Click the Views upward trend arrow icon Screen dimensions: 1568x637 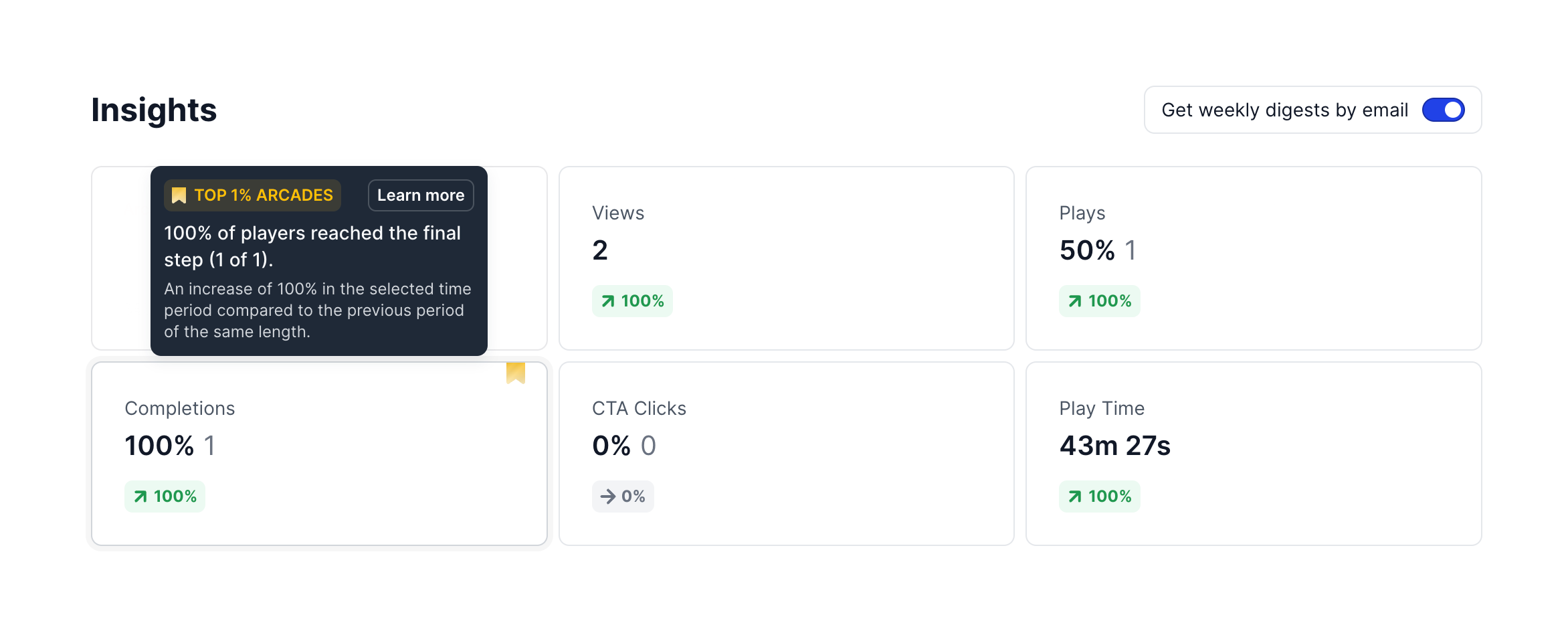(x=607, y=301)
